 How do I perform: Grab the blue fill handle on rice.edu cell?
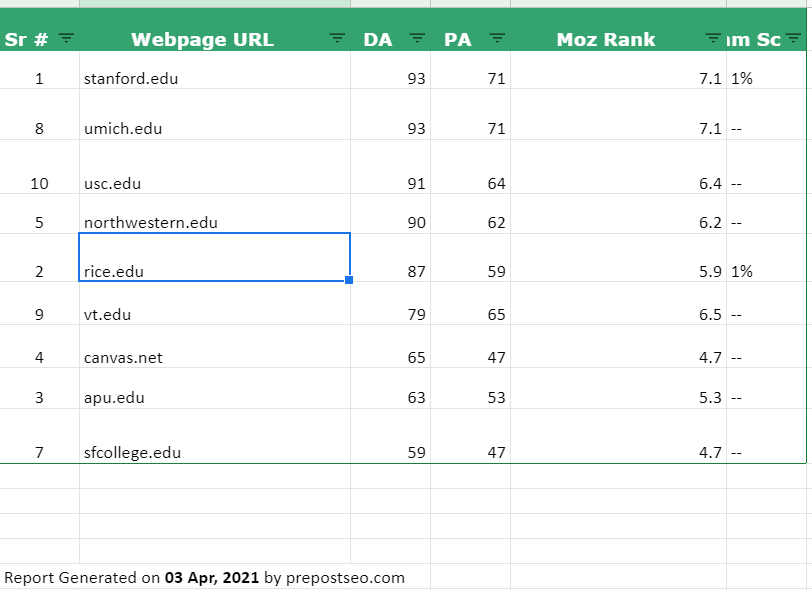[349, 280]
